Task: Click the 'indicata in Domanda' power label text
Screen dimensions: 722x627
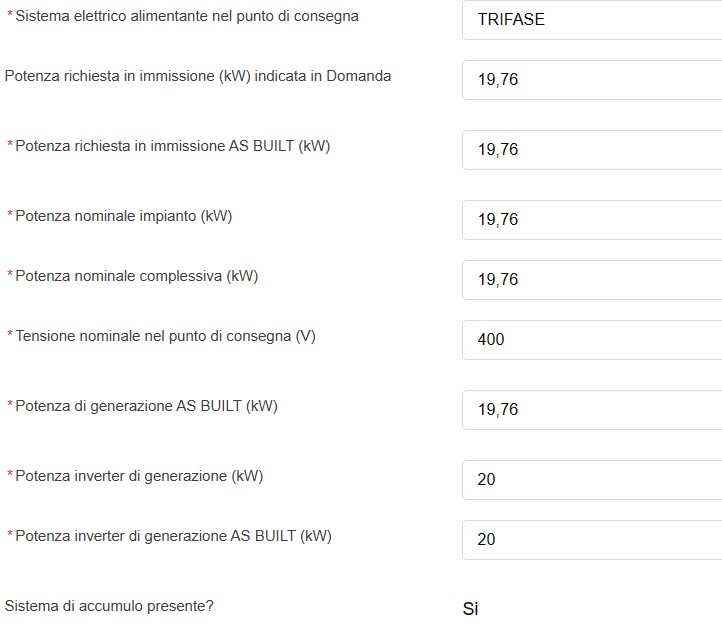Action: [198, 76]
